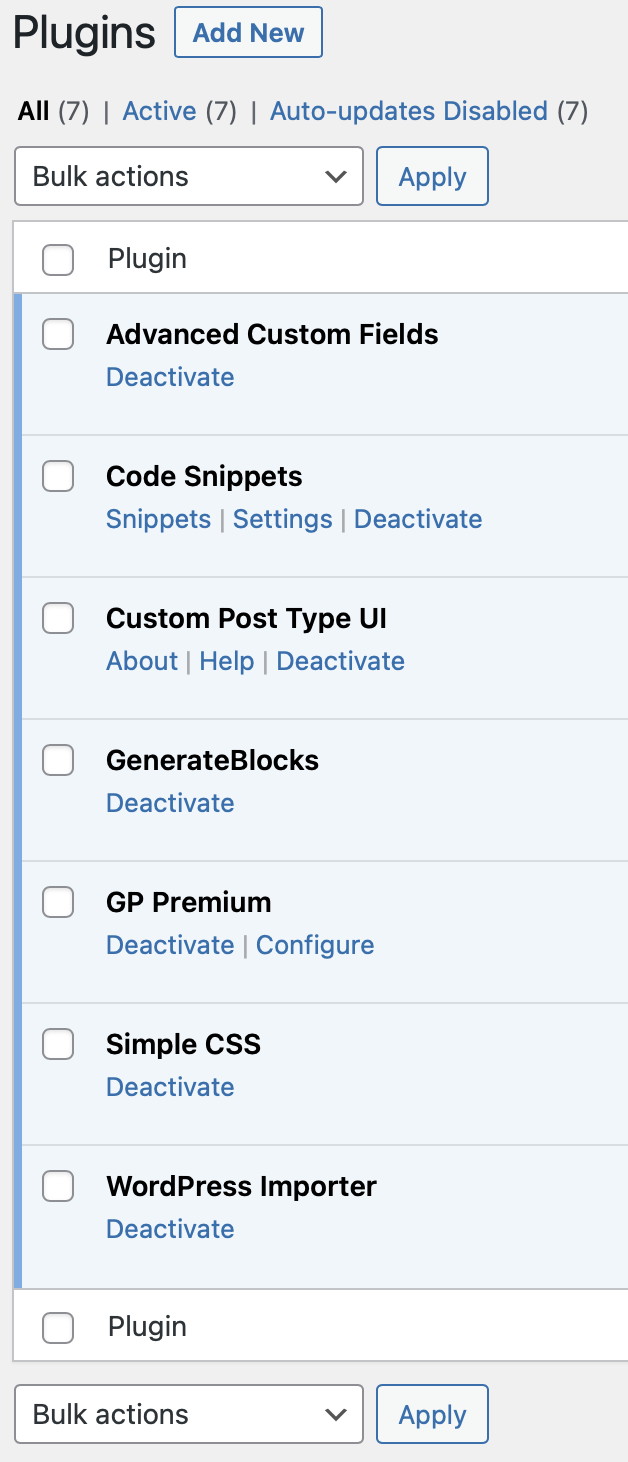Screen dimensions: 628x1462
Task: Open the Snippets link under Code Snippets
Action: point(158,519)
